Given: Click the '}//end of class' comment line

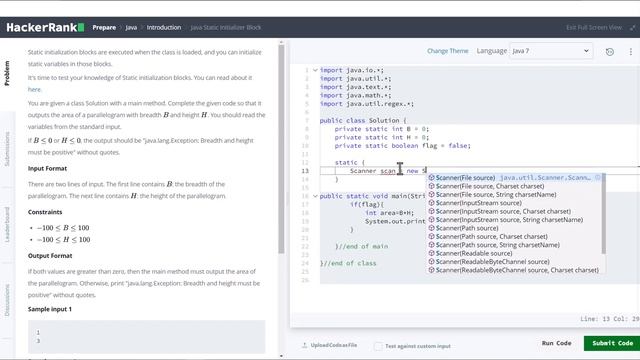Looking at the screenshot, I should [348, 263].
